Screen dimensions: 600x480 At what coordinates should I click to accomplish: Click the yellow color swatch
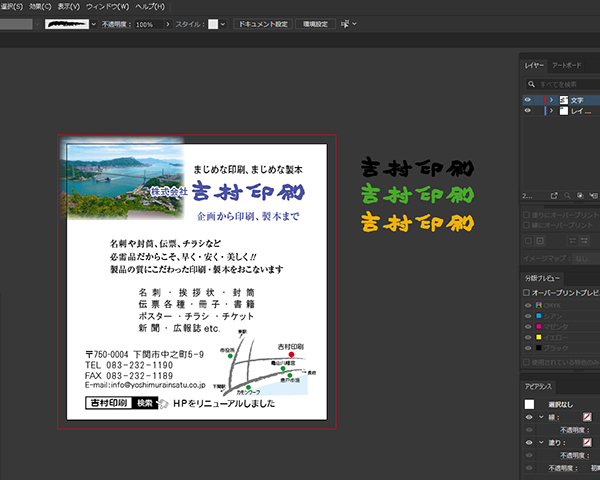[x=538, y=337]
